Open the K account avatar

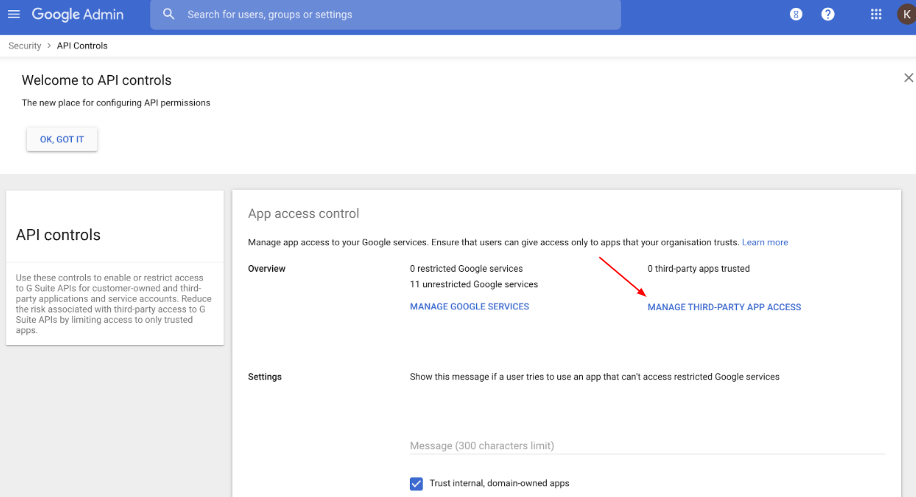tap(907, 15)
